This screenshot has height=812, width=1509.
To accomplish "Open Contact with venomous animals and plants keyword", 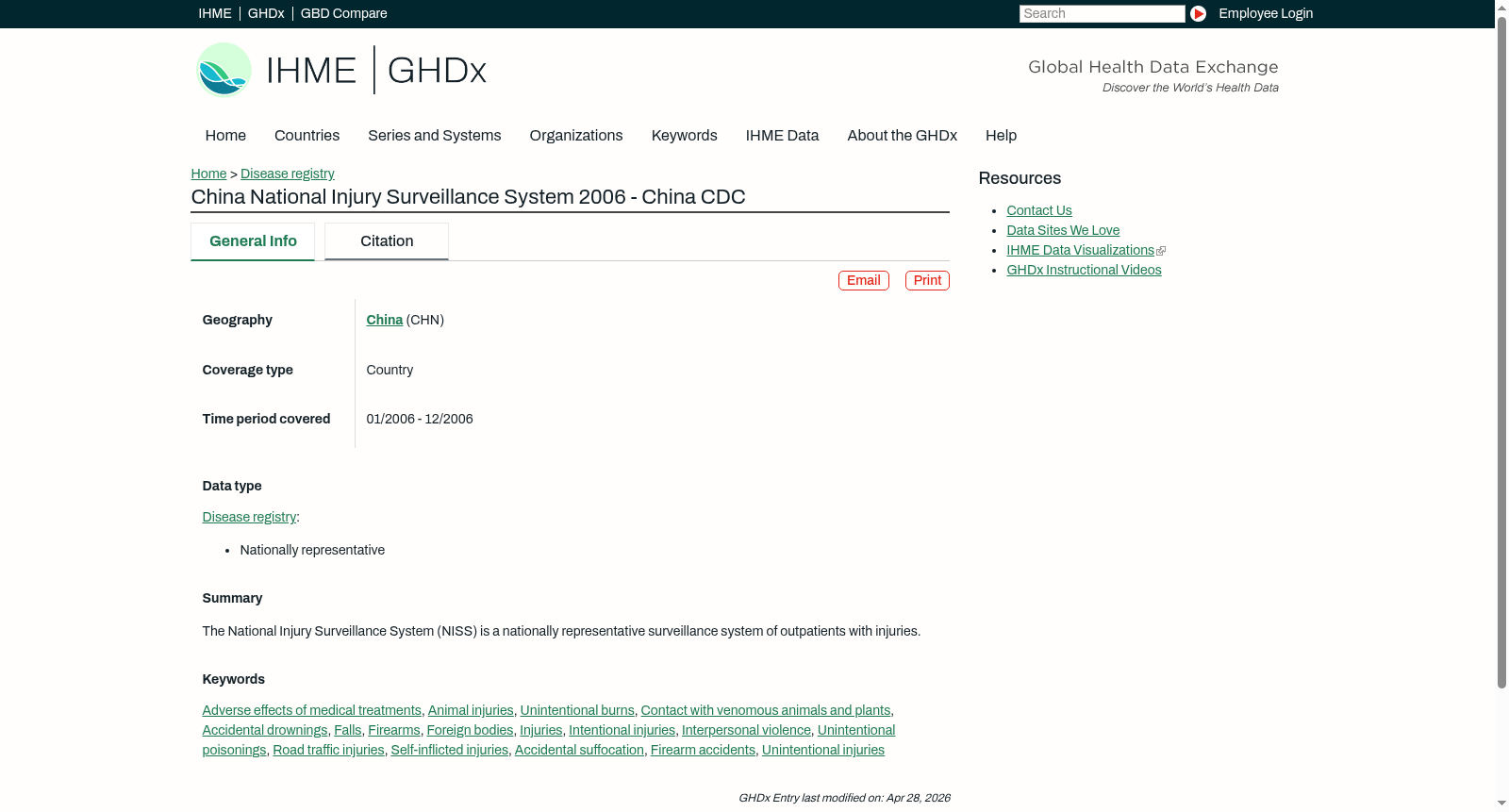I will click(x=765, y=710).
